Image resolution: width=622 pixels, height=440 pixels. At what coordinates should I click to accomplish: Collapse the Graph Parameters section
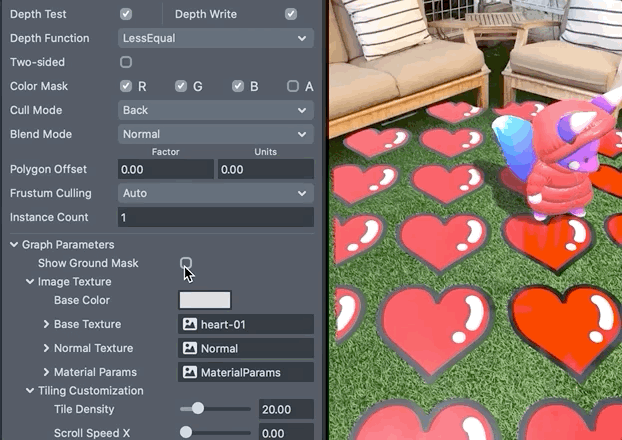(x=14, y=245)
